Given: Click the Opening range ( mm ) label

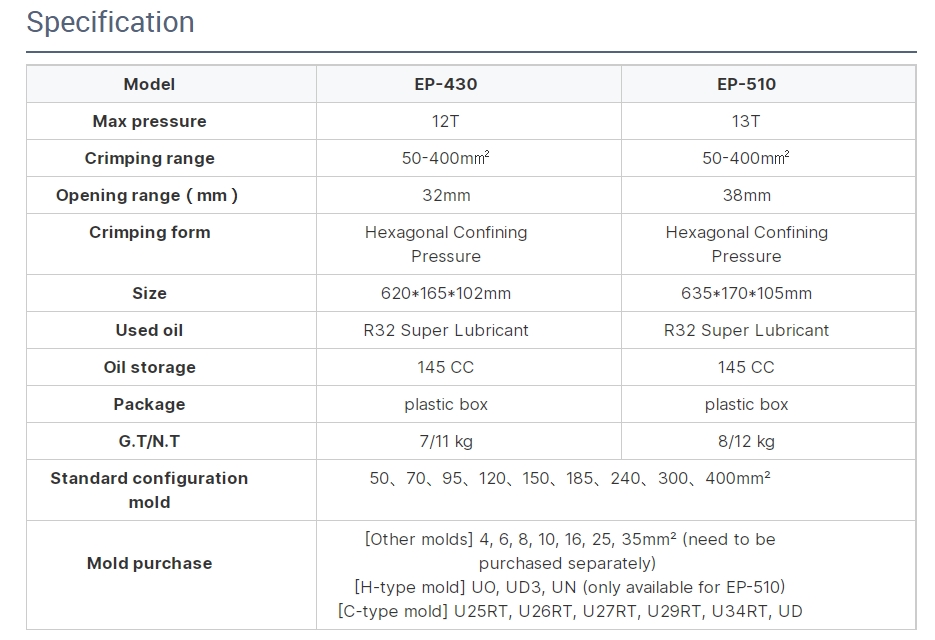Looking at the screenshot, I should click(147, 195).
